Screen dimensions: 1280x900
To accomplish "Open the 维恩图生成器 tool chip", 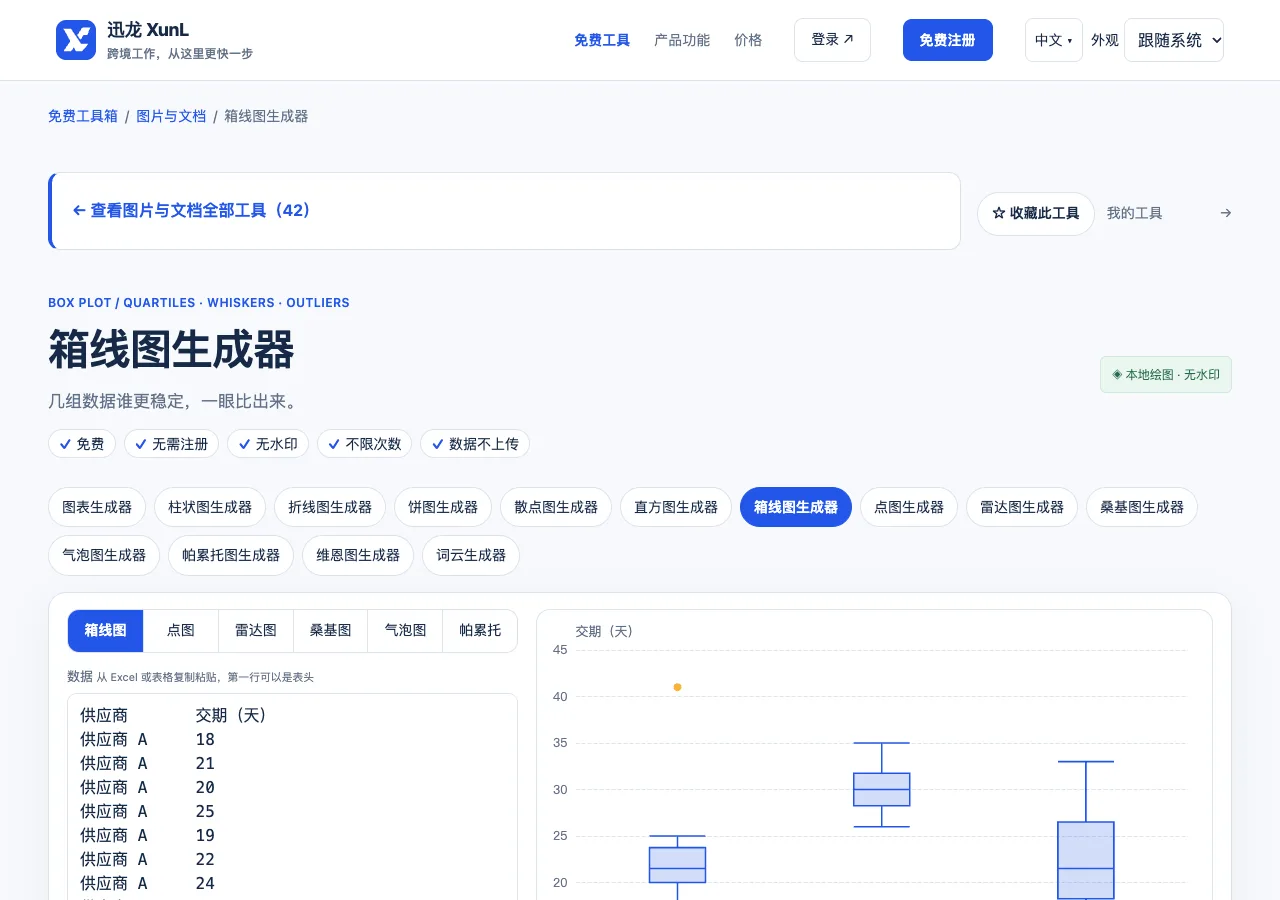I will 358,555.
